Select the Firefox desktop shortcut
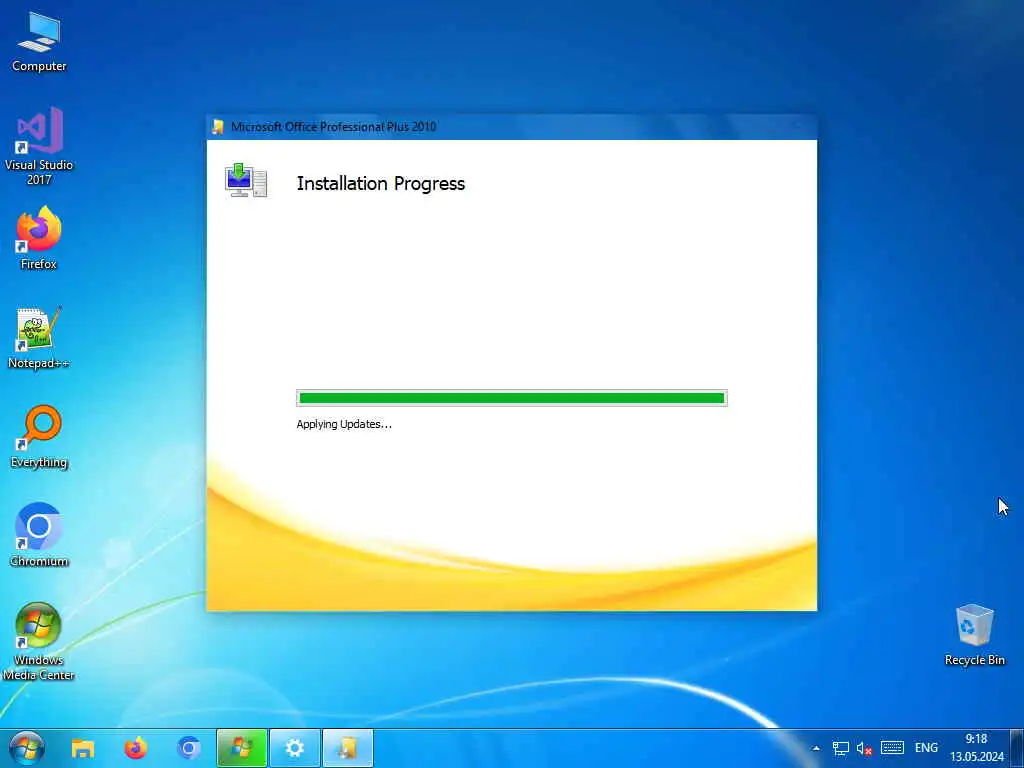This screenshot has height=768, width=1024. pos(39,238)
